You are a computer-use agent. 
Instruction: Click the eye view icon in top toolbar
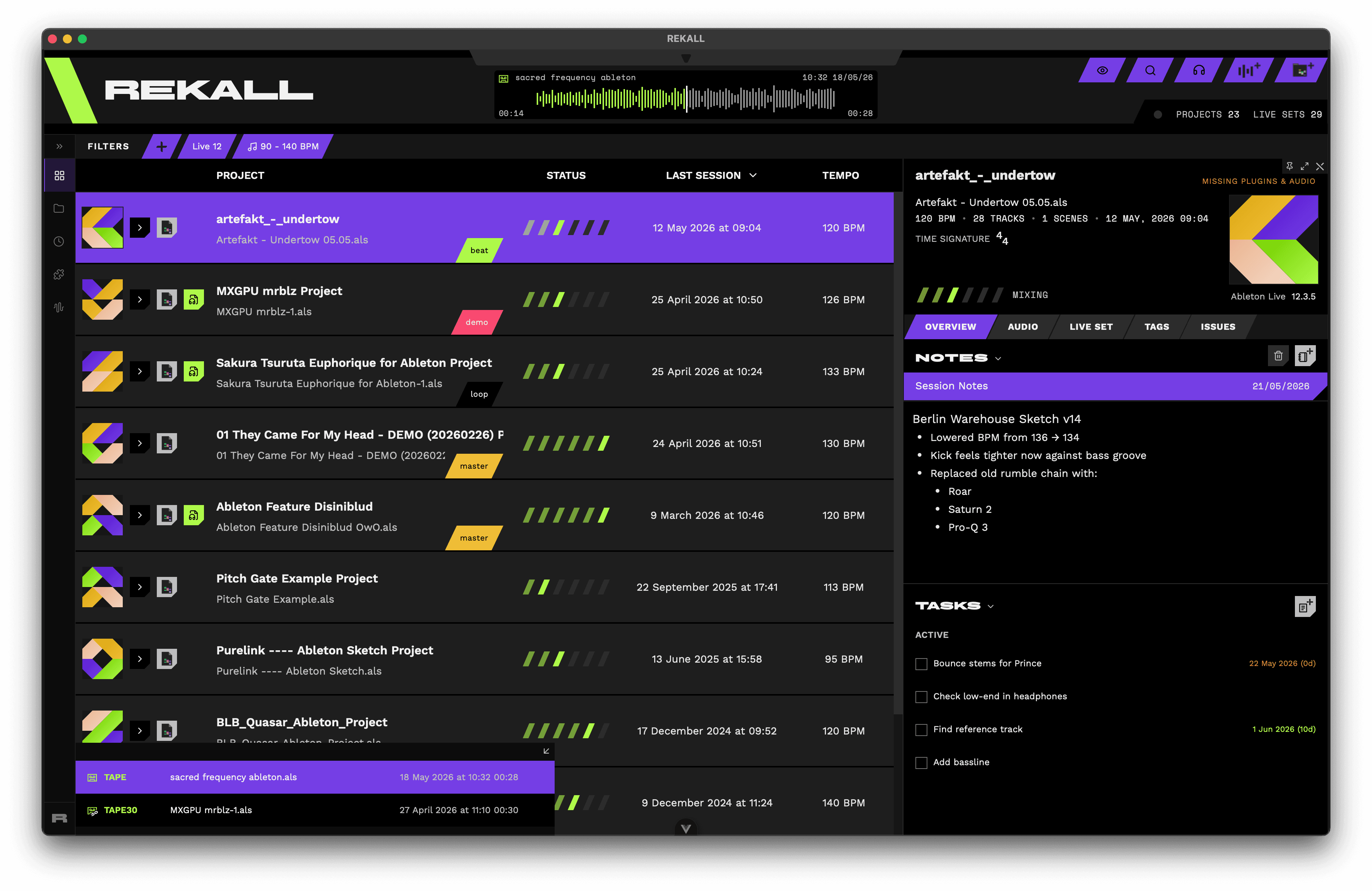pyautogui.click(x=1102, y=70)
